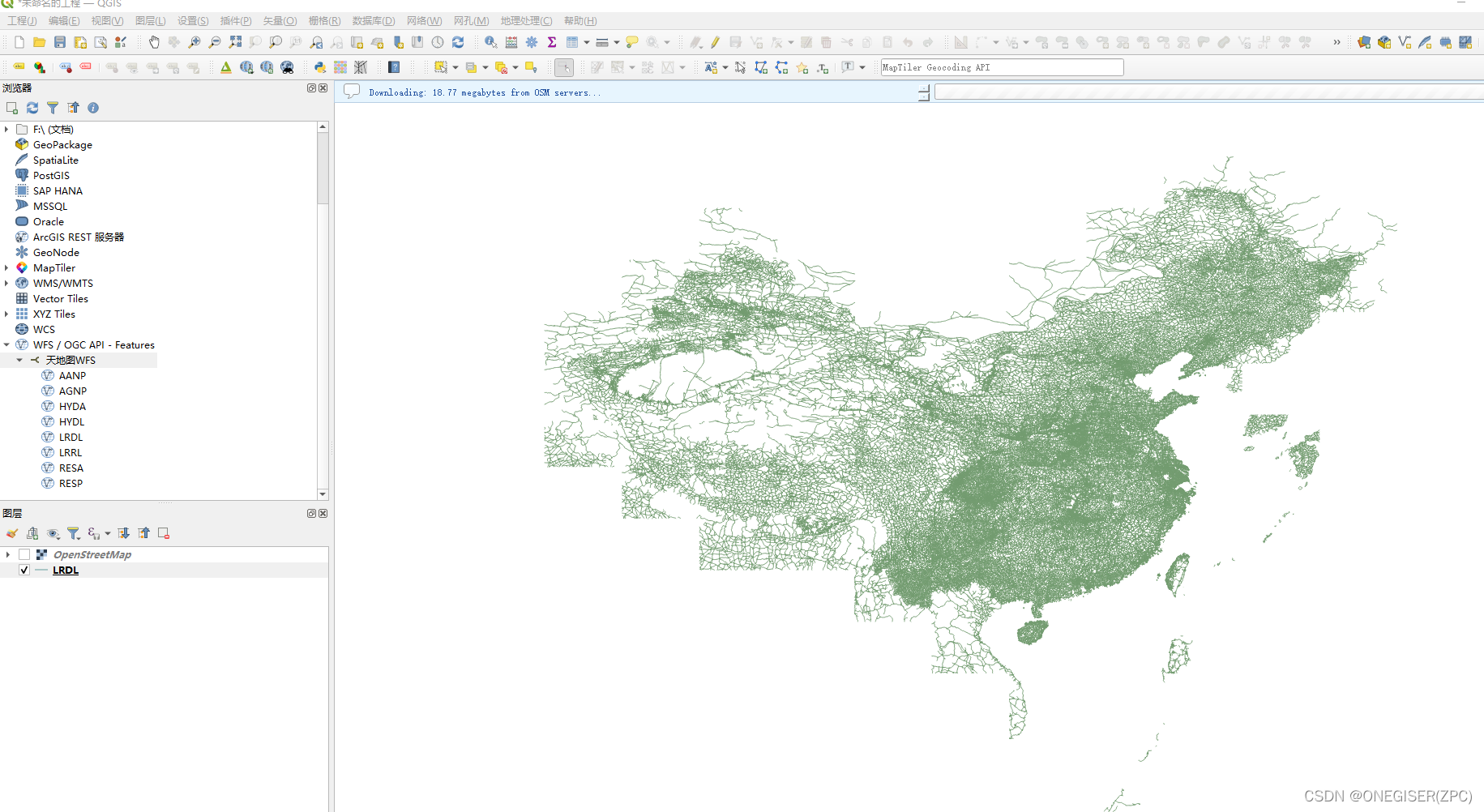
Task: Select the ArcGIS REST 服务器 item
Action: [78, 237]
